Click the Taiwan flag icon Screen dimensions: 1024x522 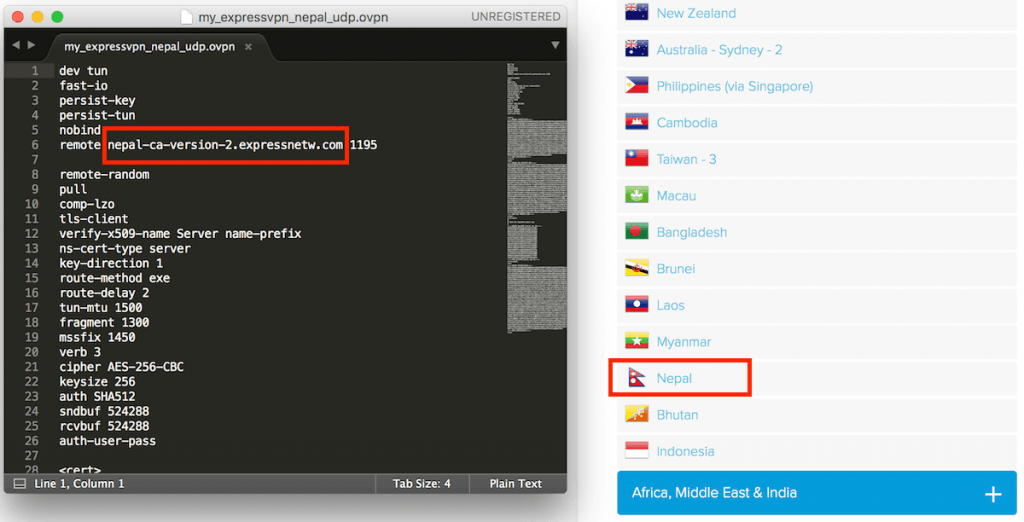point(636,159)
